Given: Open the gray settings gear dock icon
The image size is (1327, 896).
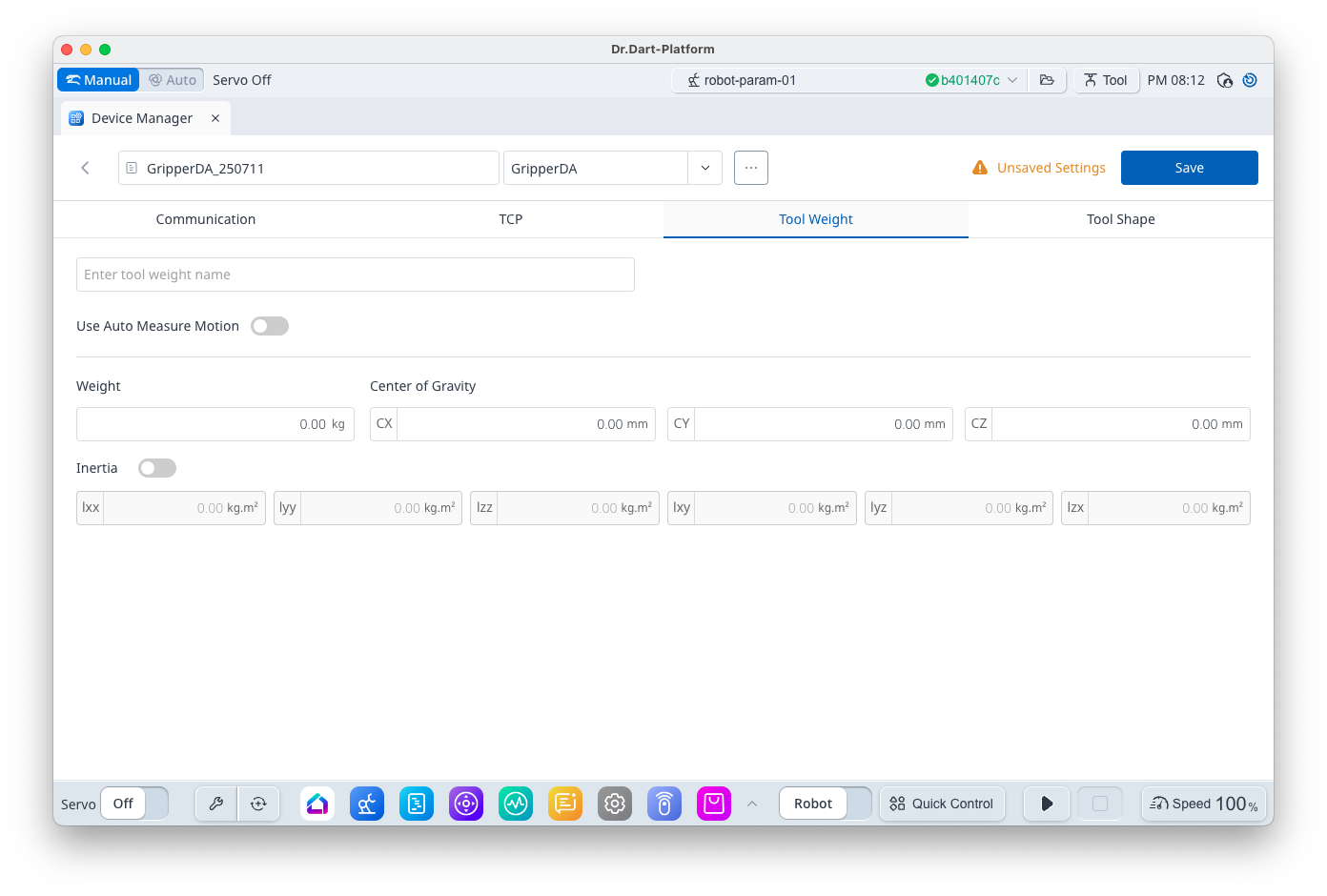Looking at the screenshot, I should pos(615,804).
